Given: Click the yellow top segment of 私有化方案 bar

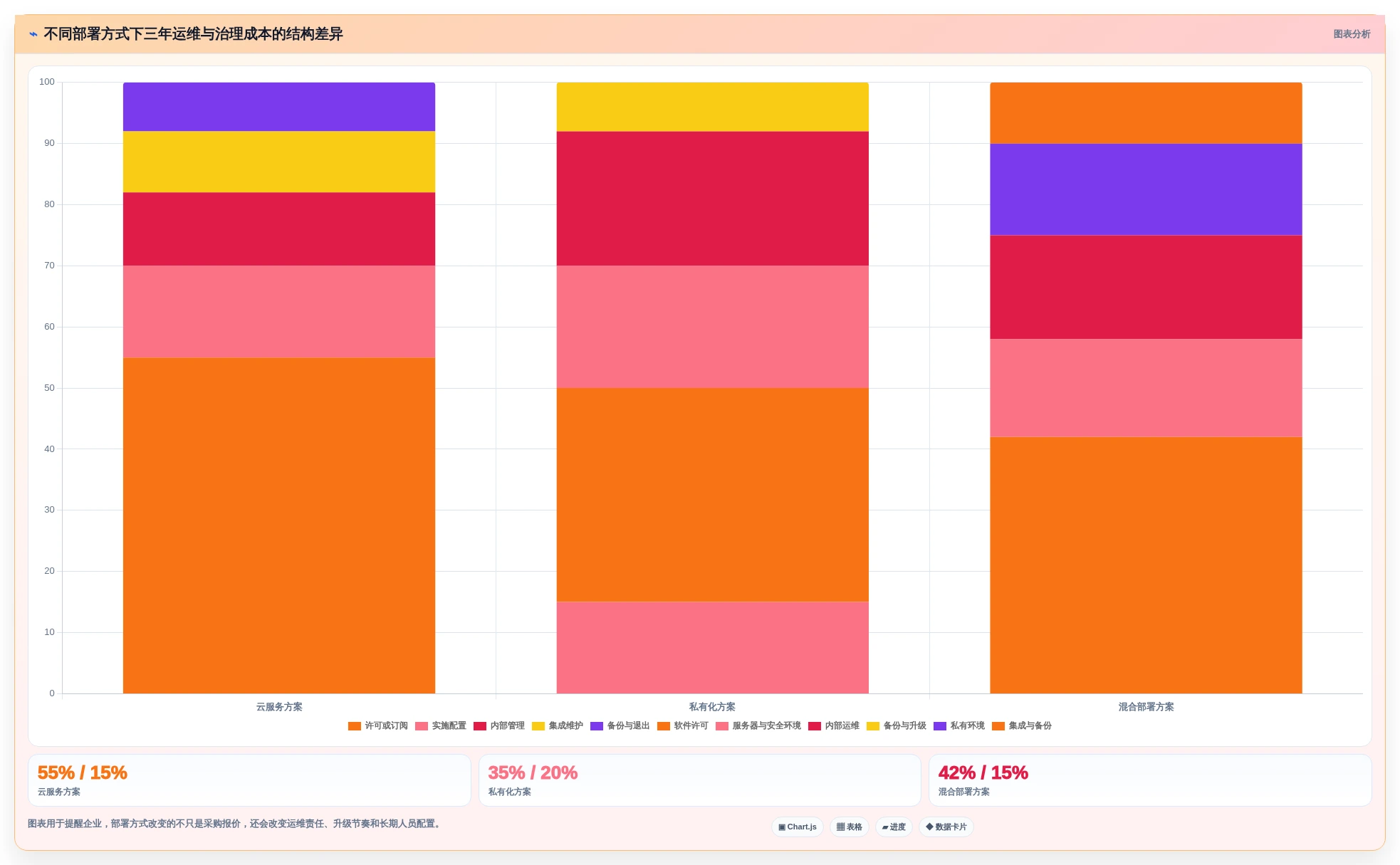Looking at the screenshot, I should pyautogui.click(x=712, y=107).
